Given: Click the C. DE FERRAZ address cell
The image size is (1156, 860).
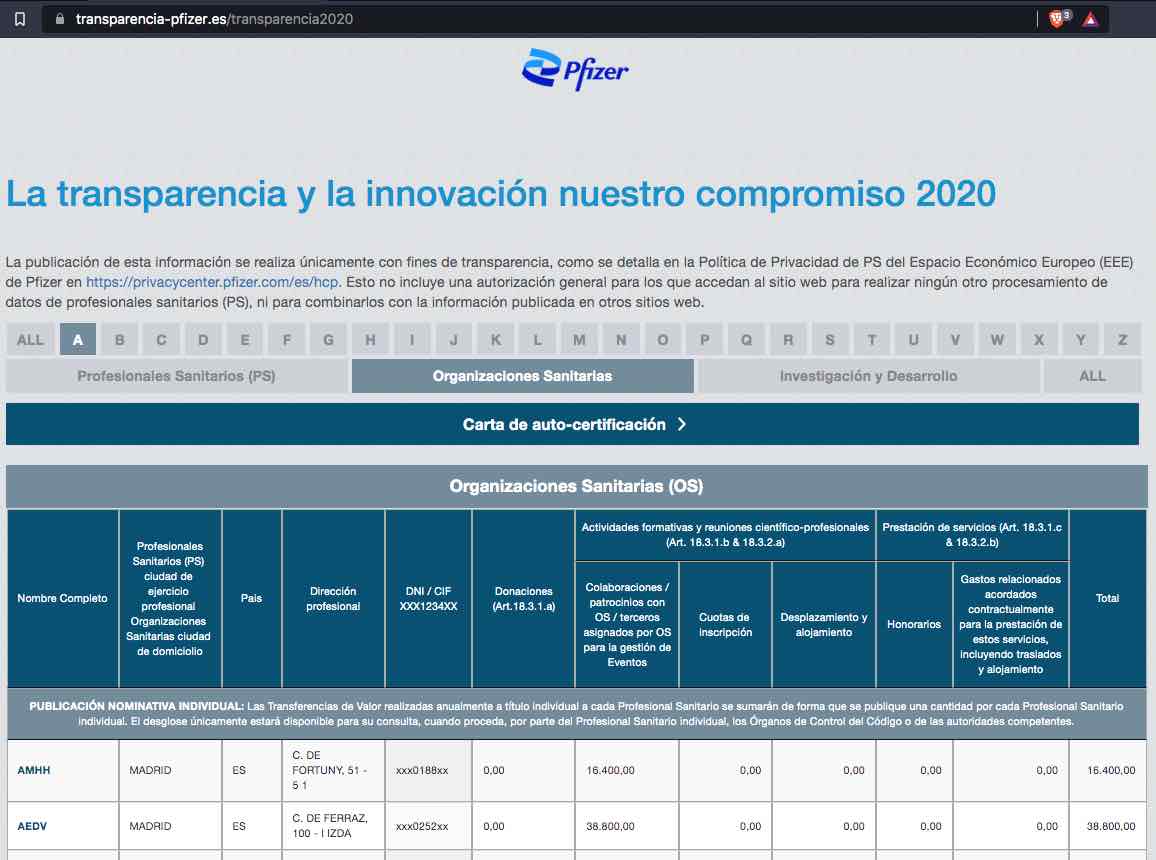Looking at the screenshot, I should click(333, 826).
